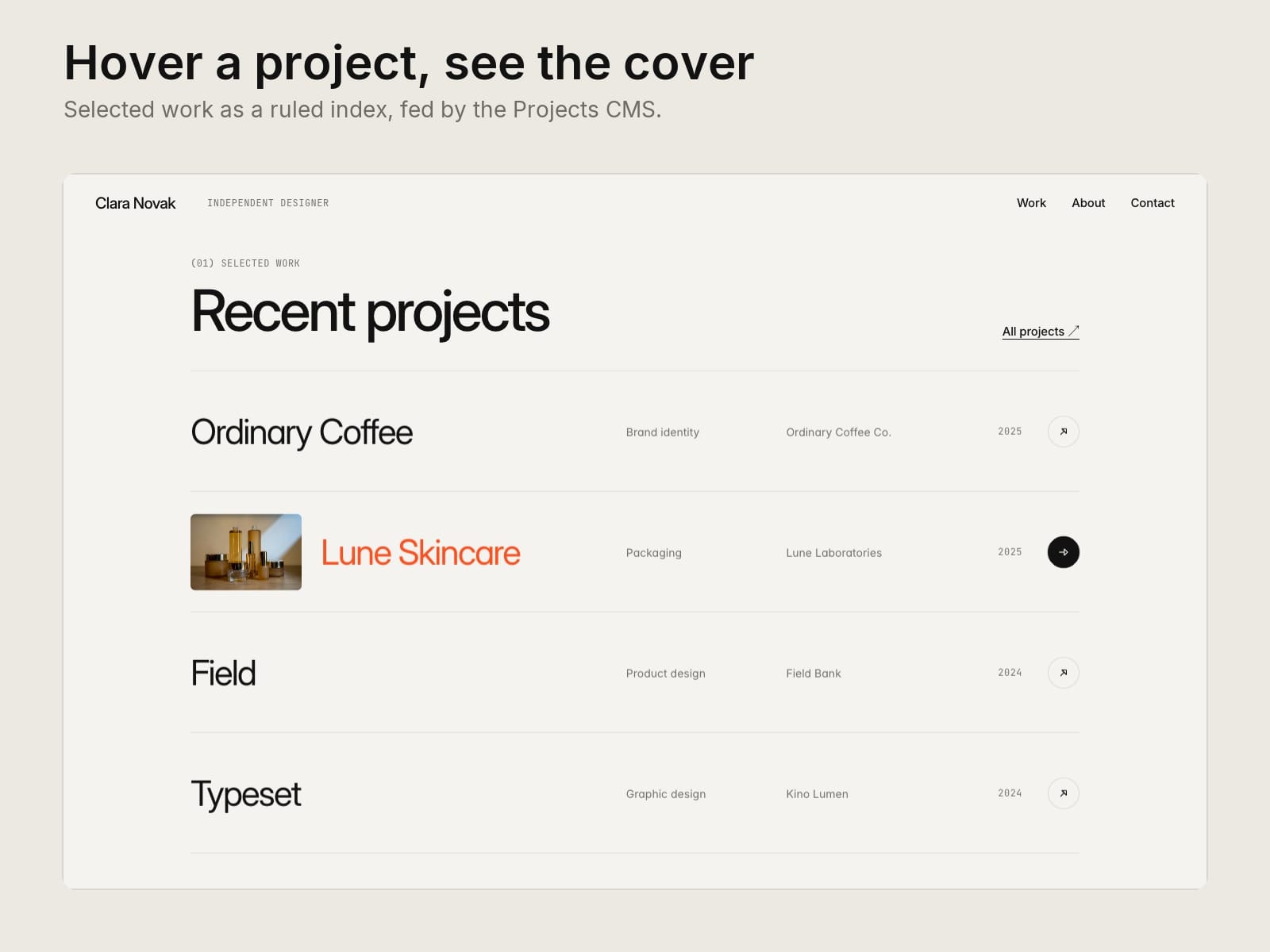Open the Ordinary Coffee project title
1270x952 pixels.
pyautogui.click(x=302, y=433)
